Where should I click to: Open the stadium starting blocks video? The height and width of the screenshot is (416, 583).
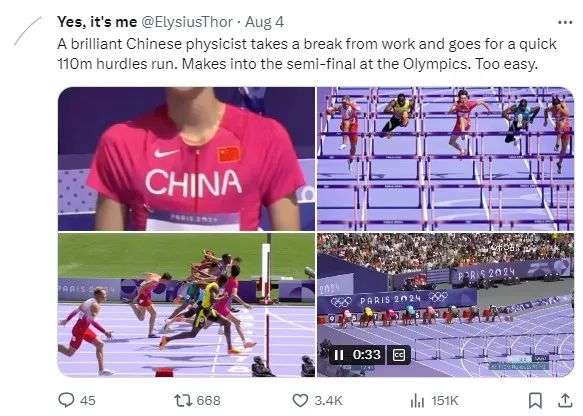pyautogui.click(x=445, y=305)
